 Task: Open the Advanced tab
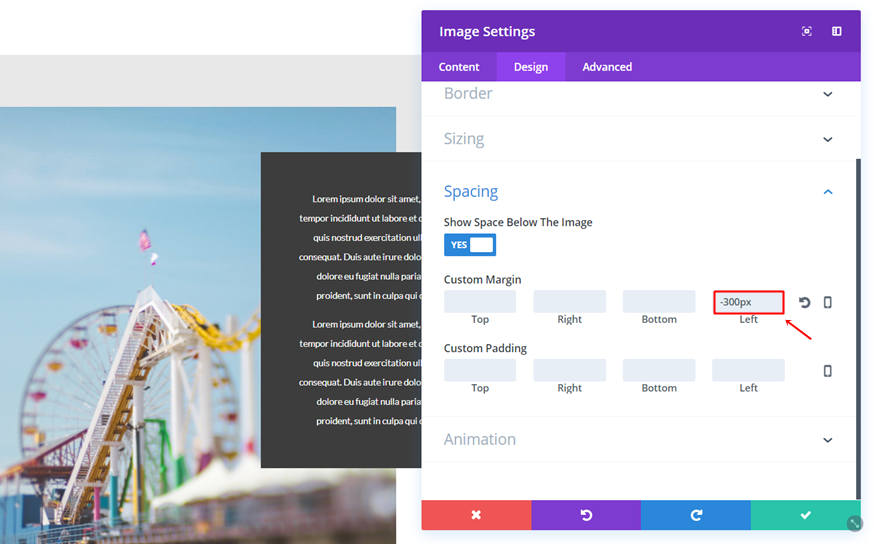point(607,67)
